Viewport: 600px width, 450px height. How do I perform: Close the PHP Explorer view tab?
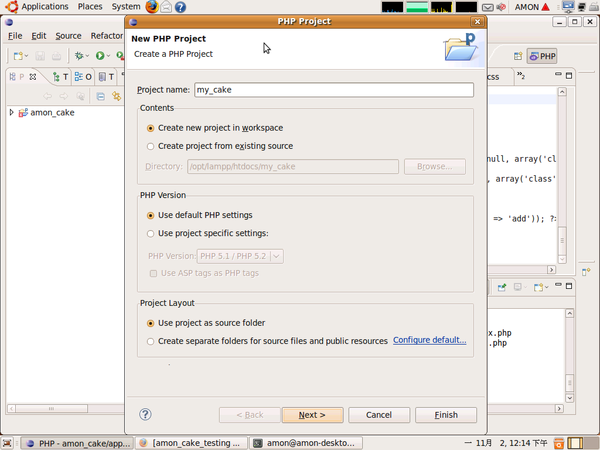click(x=33, y=77)
